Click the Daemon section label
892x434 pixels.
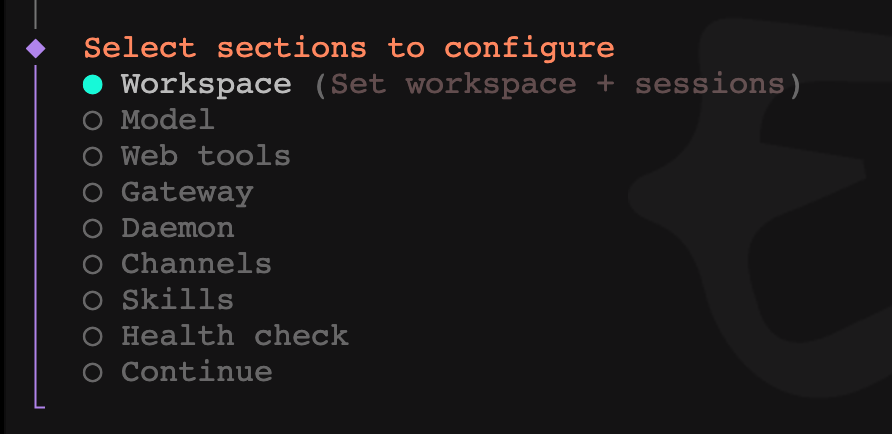click(x=178, y=228)
